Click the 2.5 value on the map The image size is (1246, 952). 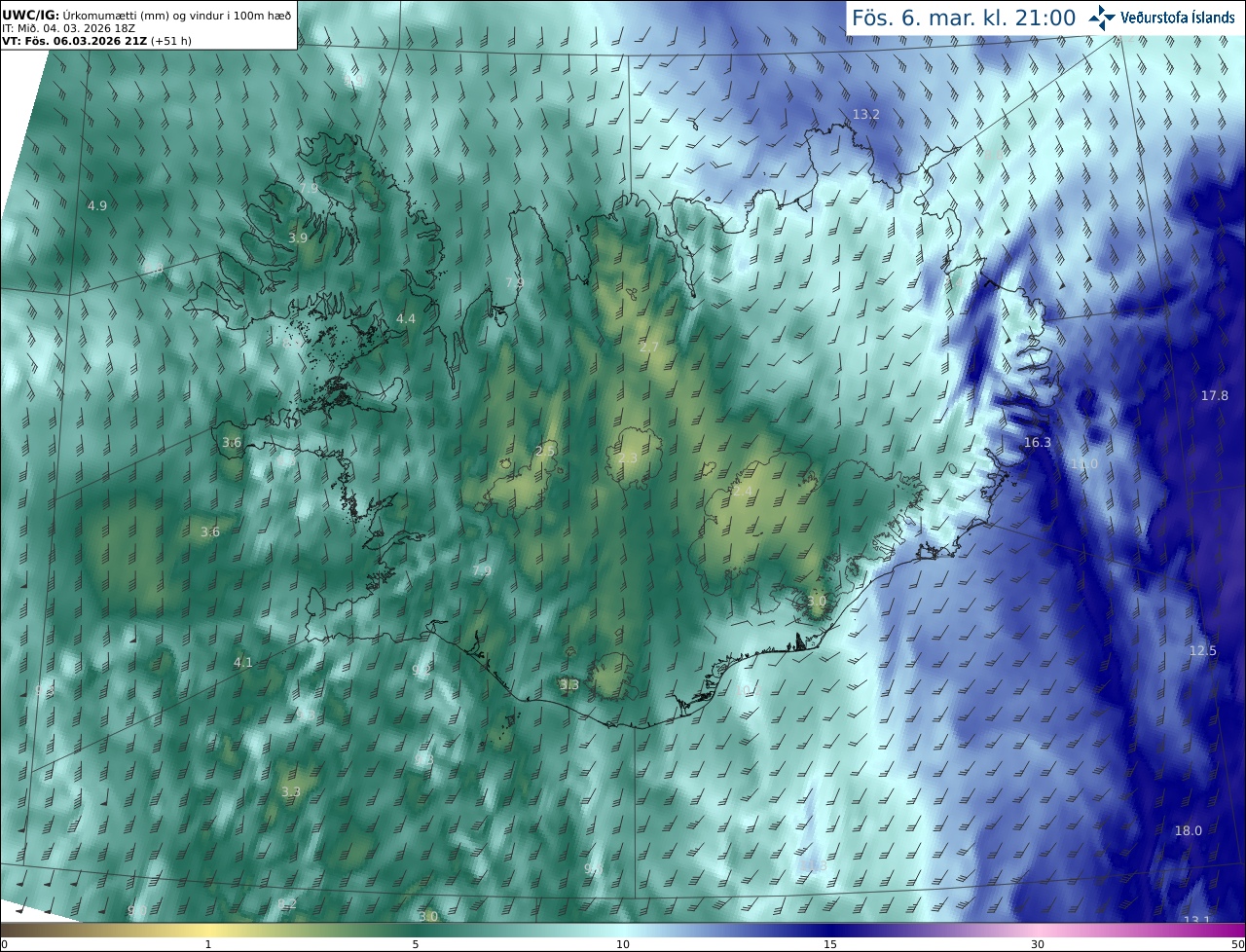[x=545, y=451]
